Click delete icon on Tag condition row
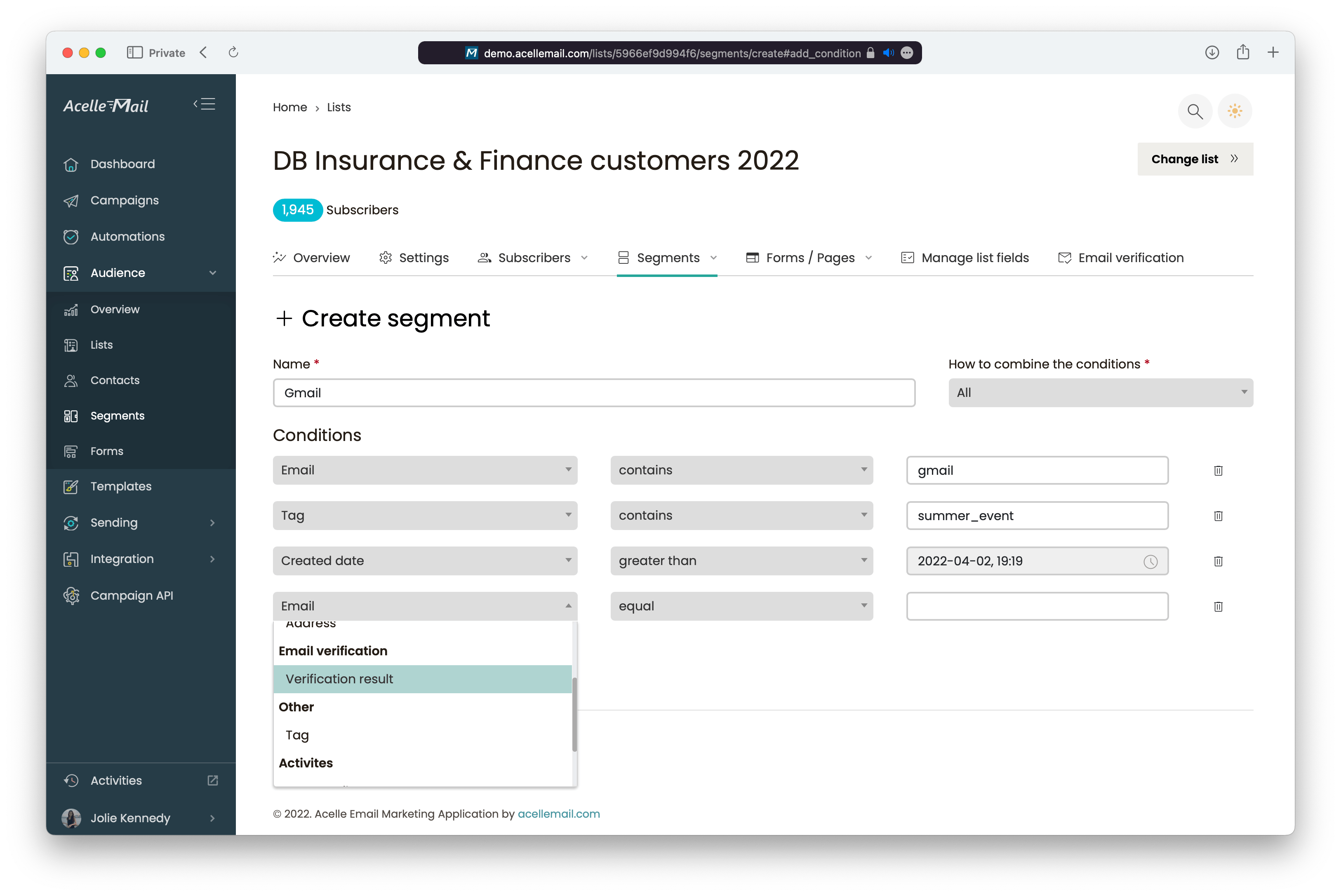The width and height of the screenshot is (1341, 896). (1218, 515)
